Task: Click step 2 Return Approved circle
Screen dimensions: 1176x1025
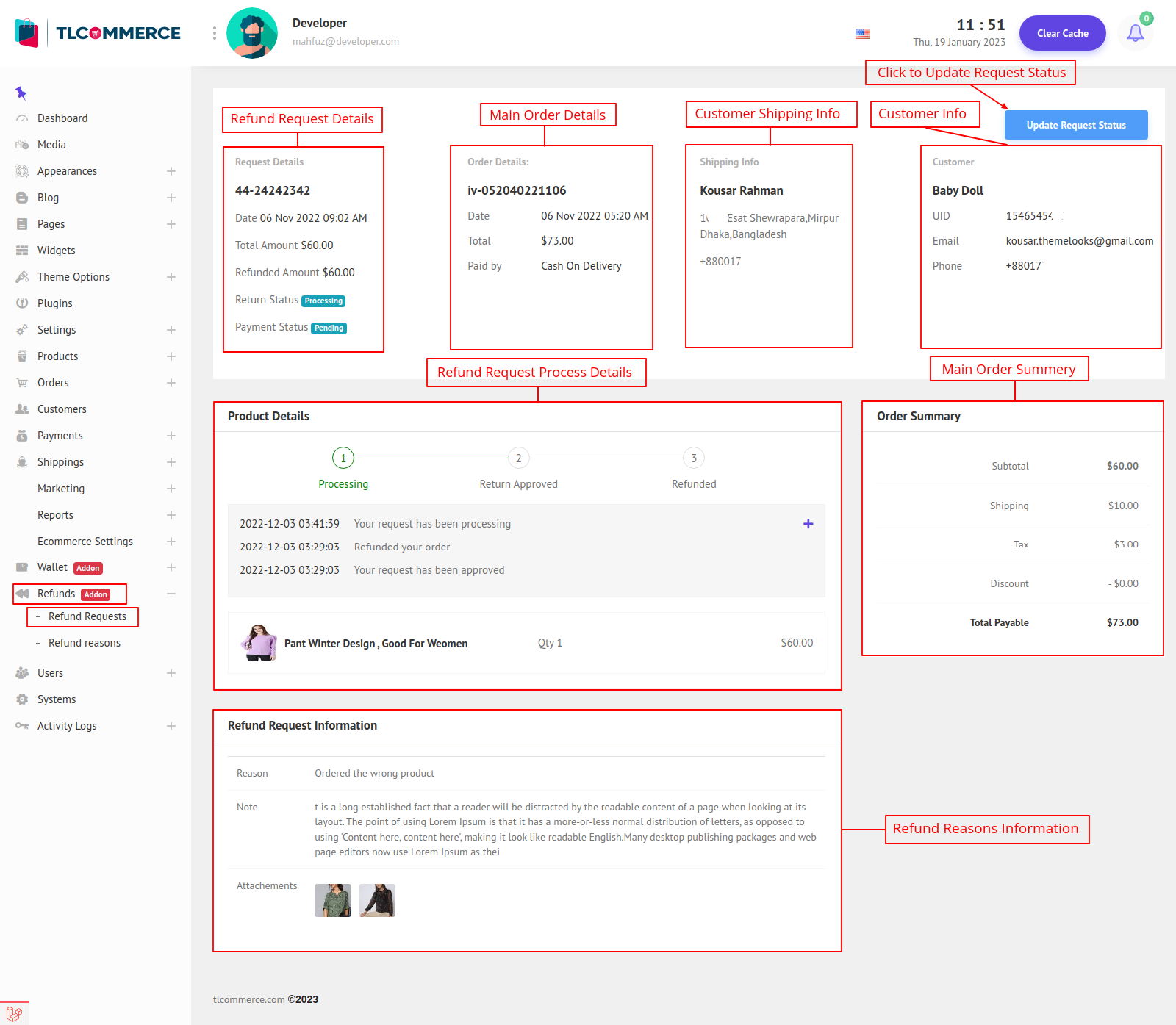Action: click(x=518, y=458)
